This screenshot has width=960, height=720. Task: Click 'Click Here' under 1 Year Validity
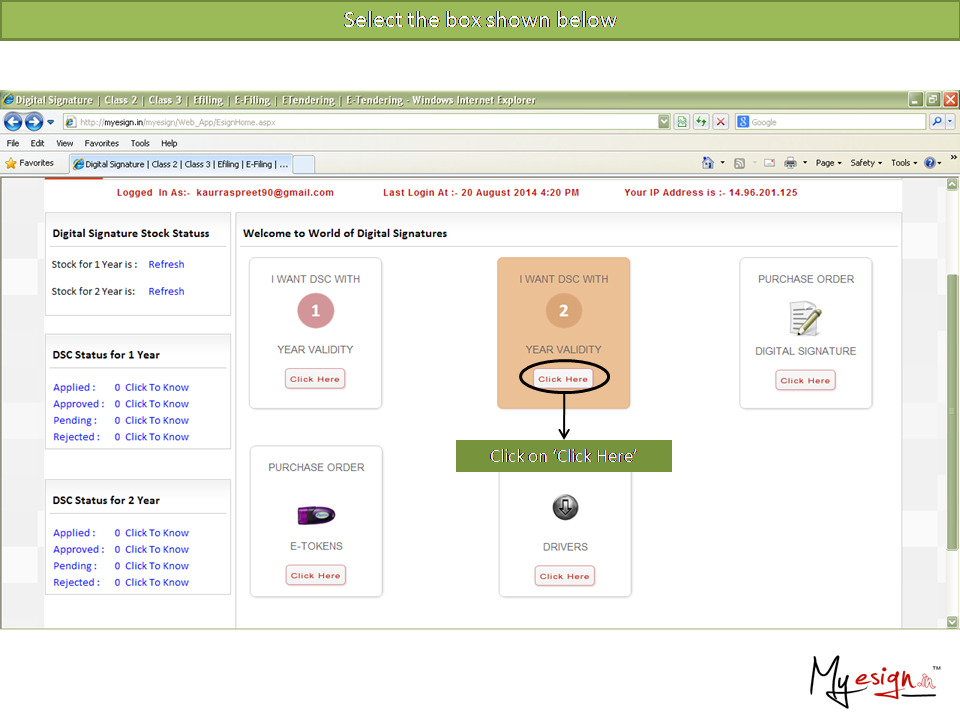pyautogui.click(x=315, y=379)
